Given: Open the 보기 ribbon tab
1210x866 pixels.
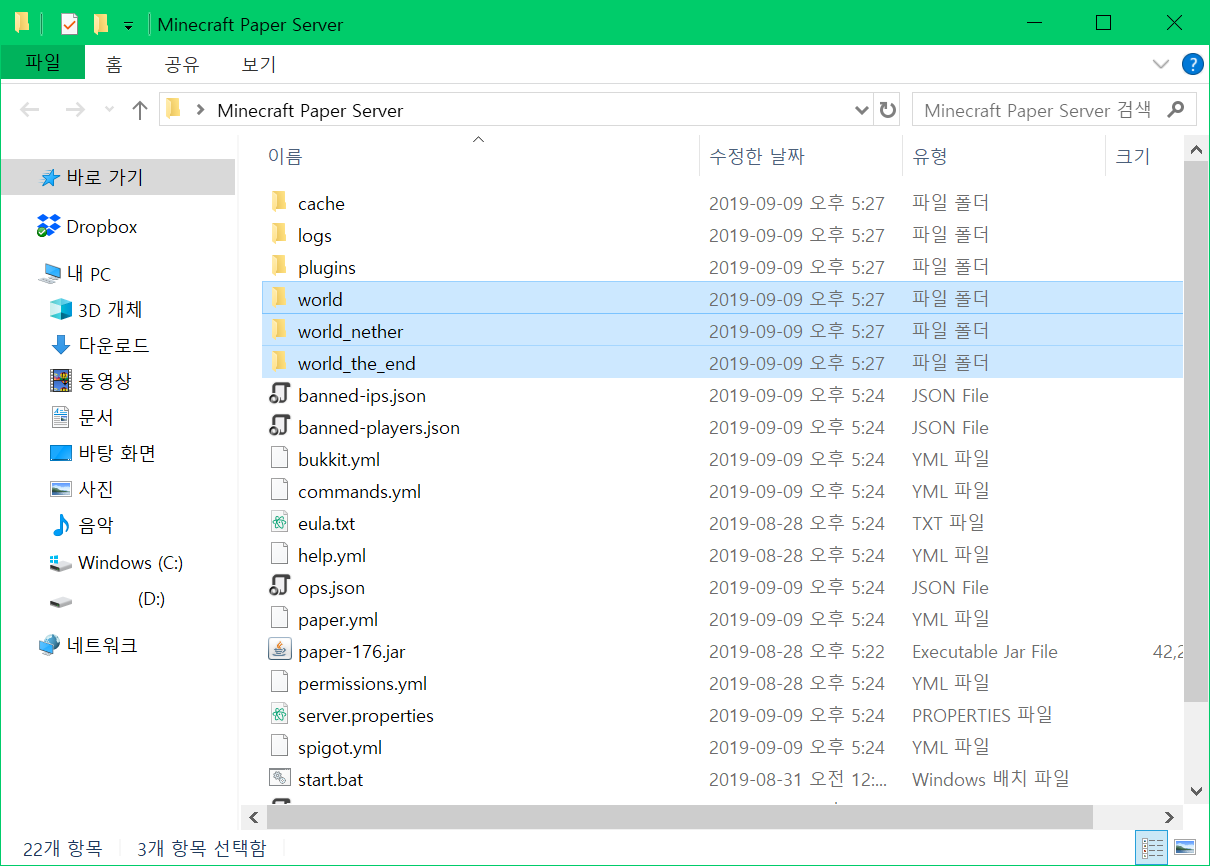Looking at the screenshot, I should pos(258,65).
